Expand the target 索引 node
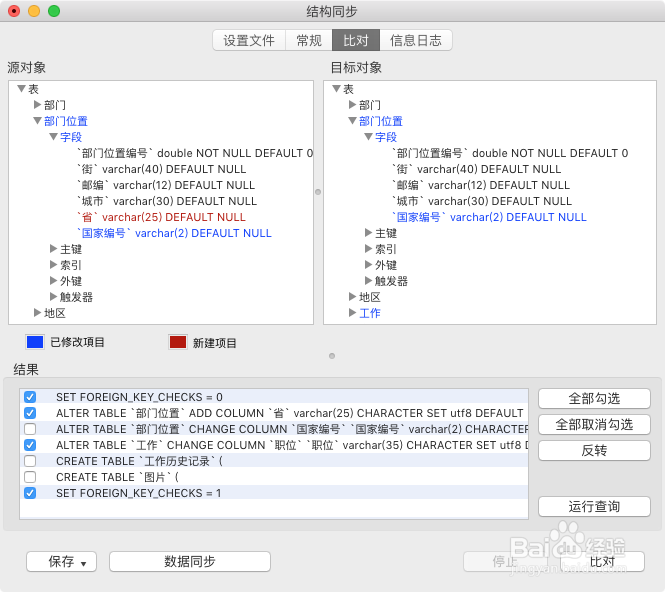 click(x=369, y=249)
